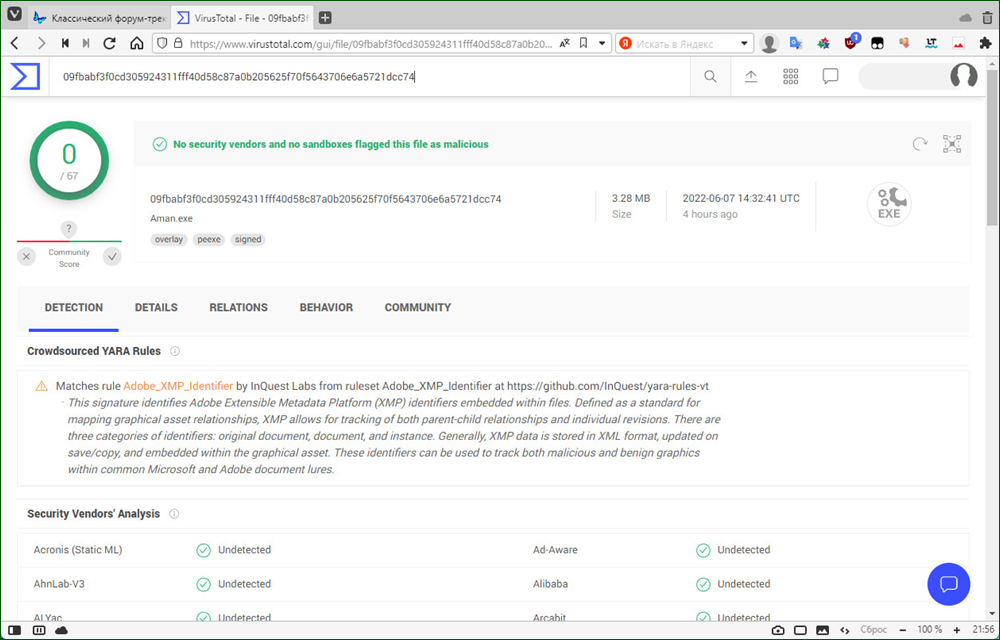The width and height of the screenshot is (1000, 640).
Task: Open the Adobe_XMP_Identifier rule link
Action: tap(178, 386)
